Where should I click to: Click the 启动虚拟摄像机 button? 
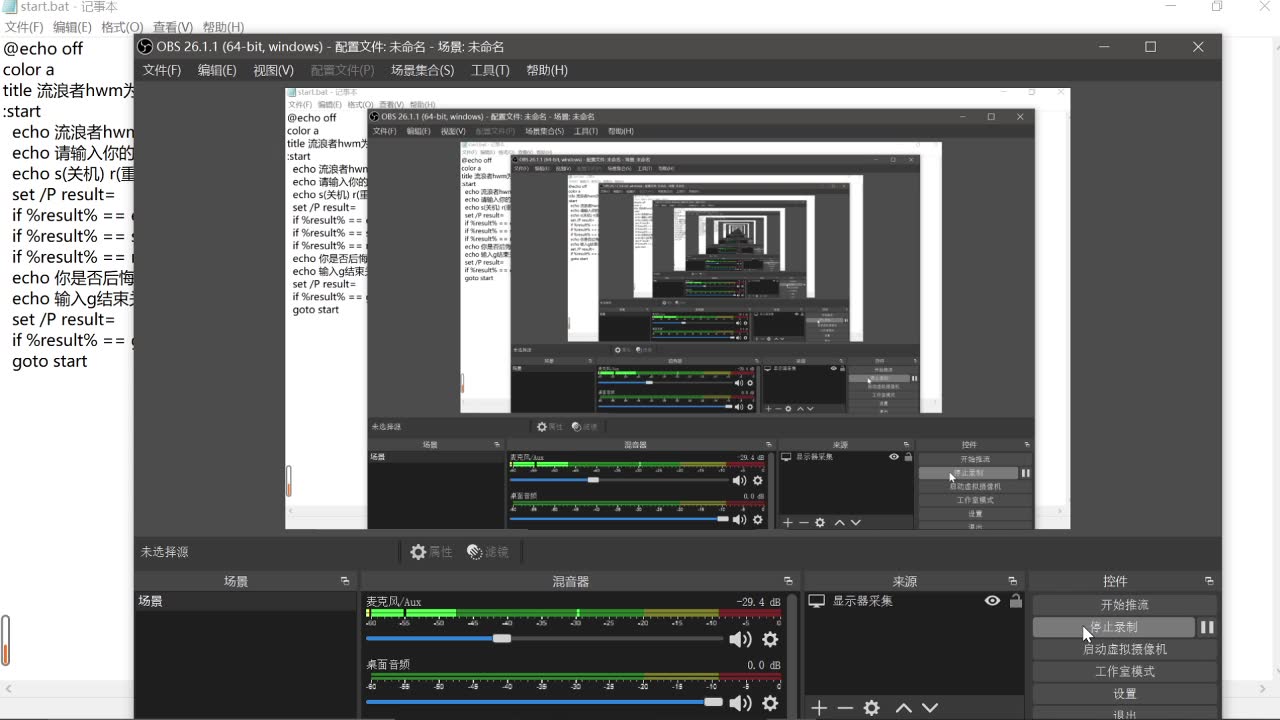click(1125, 649)
